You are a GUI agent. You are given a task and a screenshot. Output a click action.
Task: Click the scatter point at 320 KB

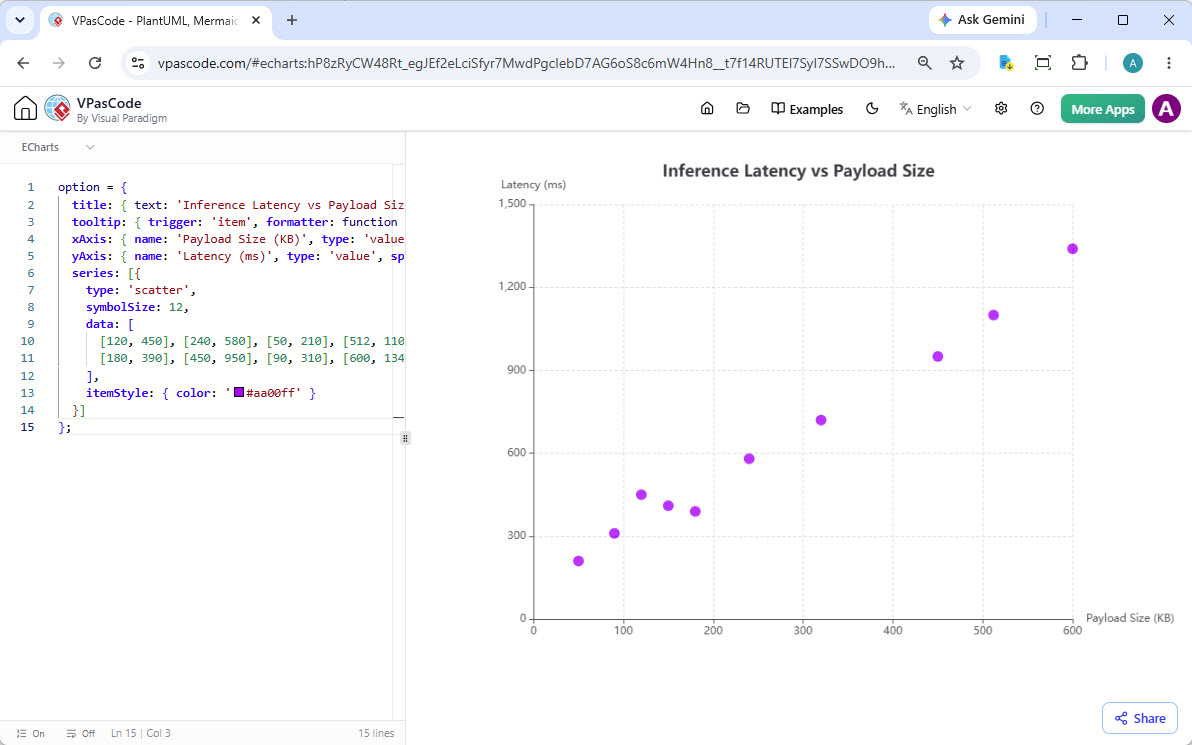click(821, 420)
